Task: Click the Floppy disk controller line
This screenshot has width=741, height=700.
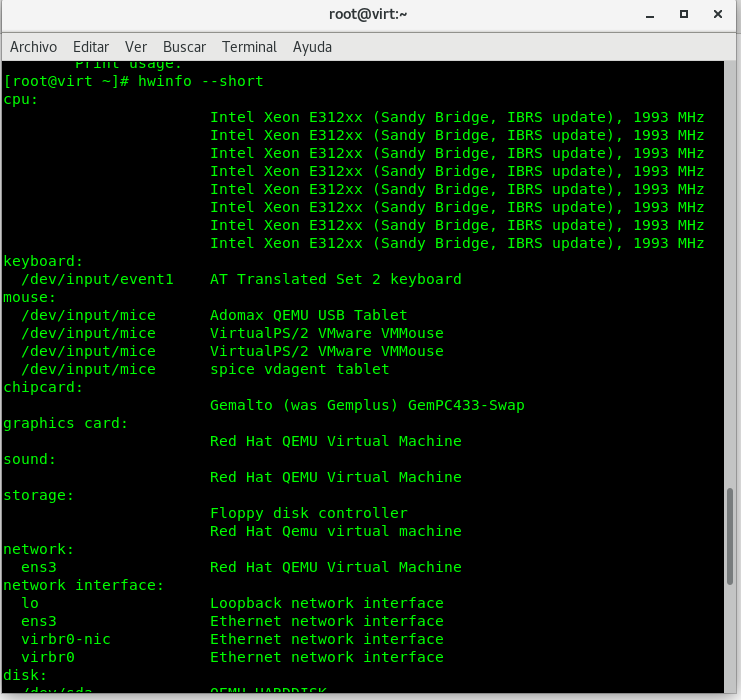Action: point(308,513)
